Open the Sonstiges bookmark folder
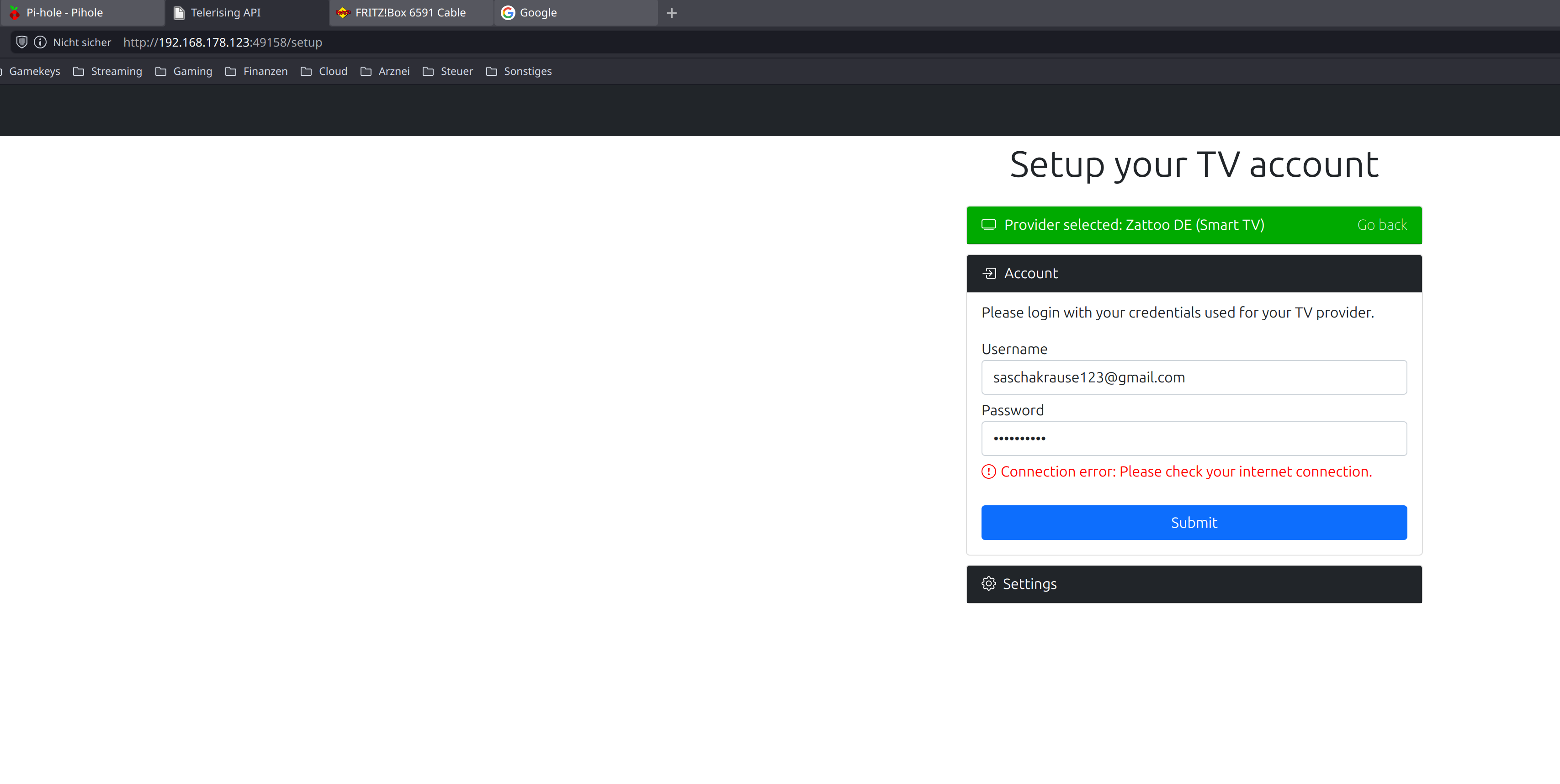This screenshot has height=784, width=1560. (519, 71)
